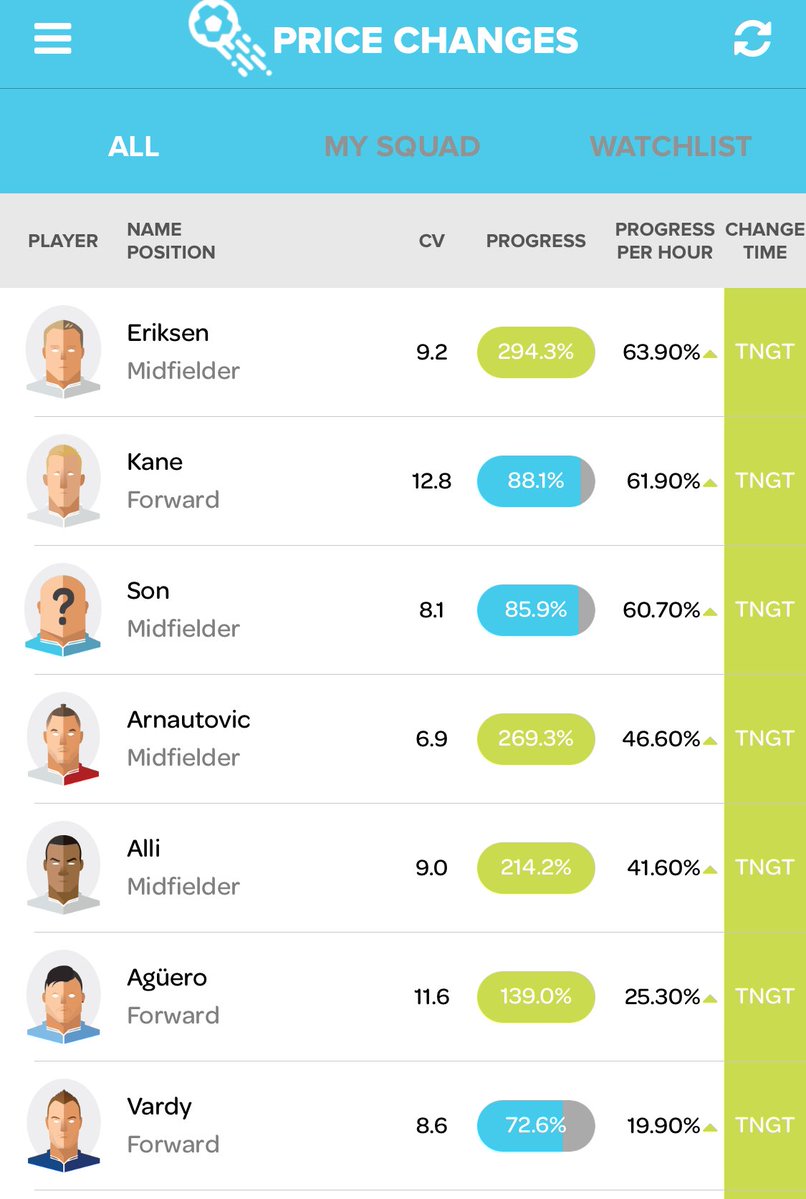Tap the football logo in header
806x1199 pixels.
coord(229,38)
